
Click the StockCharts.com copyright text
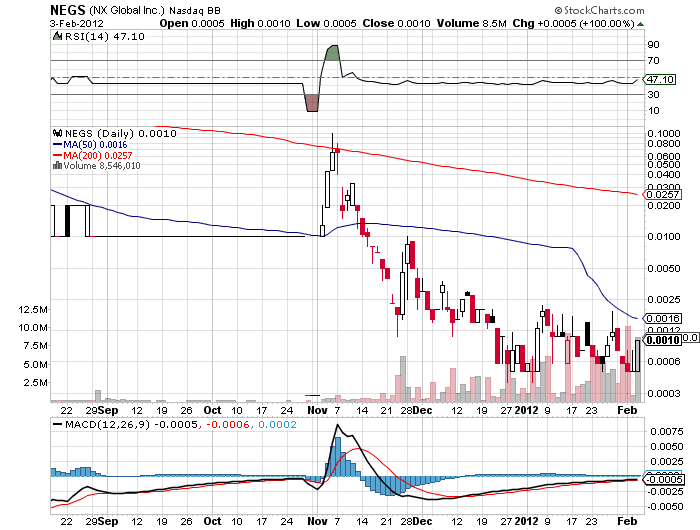pyautogui.click(x=600, y=10)
